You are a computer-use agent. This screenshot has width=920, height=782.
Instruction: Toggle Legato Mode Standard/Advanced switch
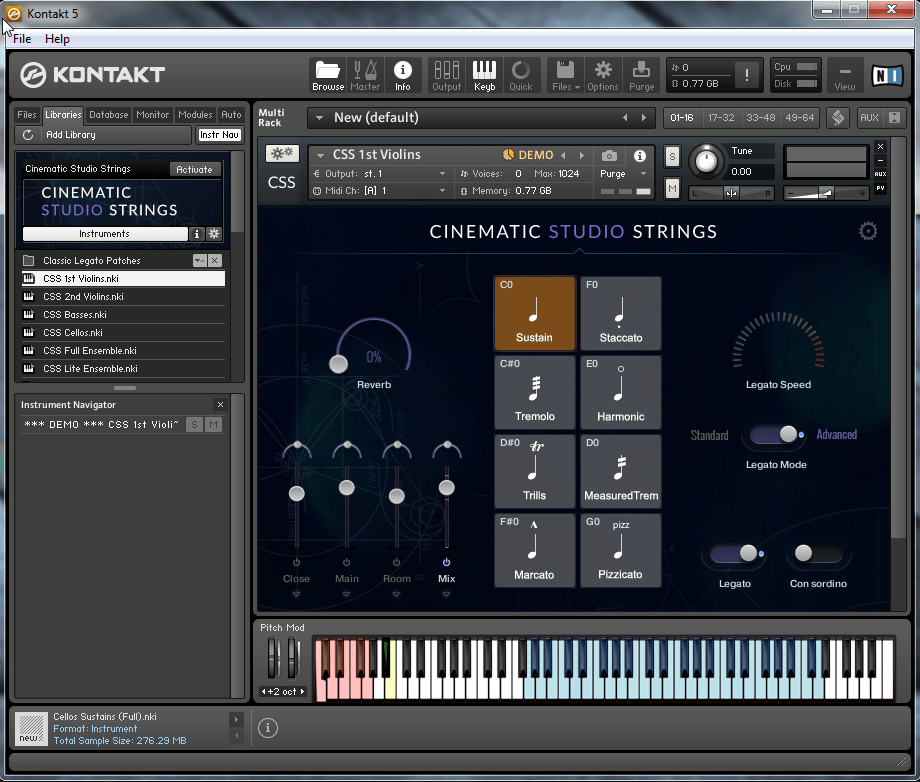(774, 435)
